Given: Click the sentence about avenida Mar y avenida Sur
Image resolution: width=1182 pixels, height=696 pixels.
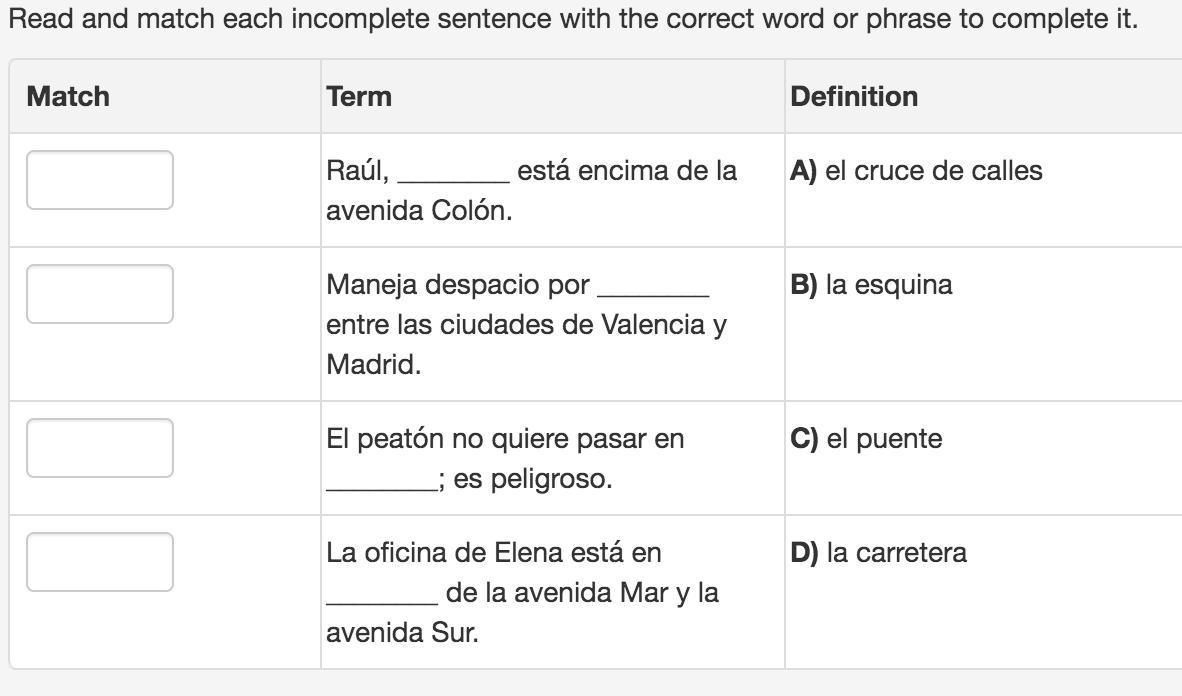Looking at the screenshot, I should click(522, 593).
